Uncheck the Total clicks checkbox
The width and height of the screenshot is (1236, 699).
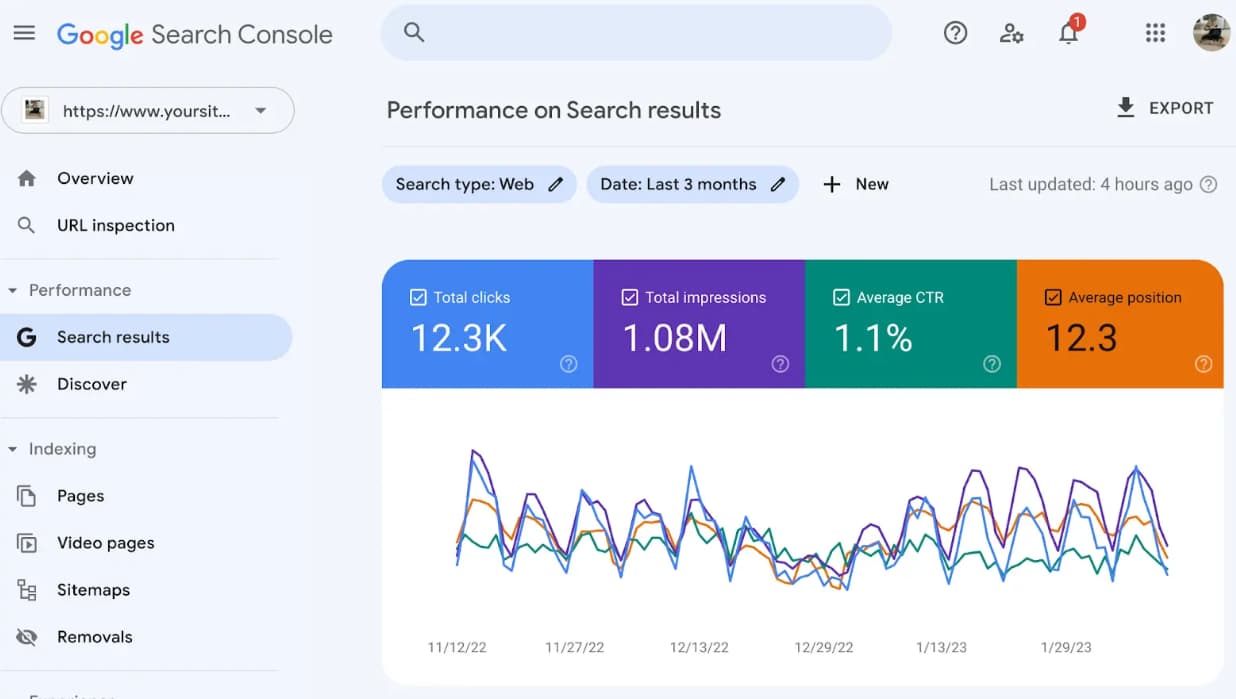[x=418, y=297]
